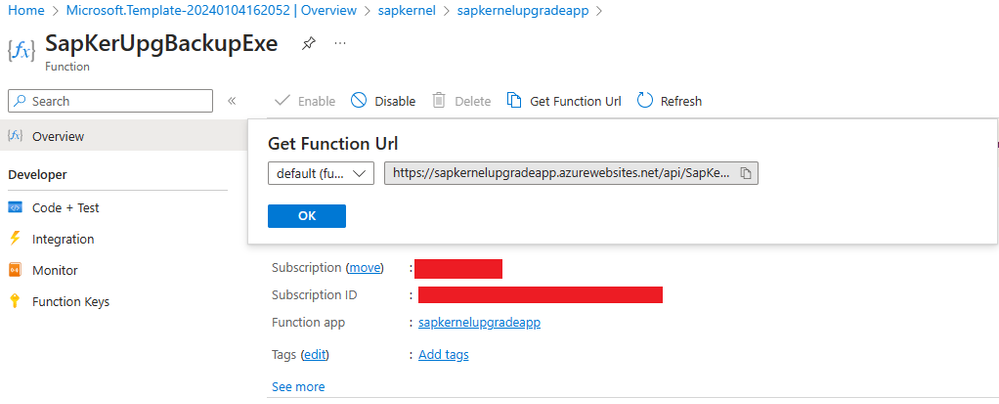The height and width of the screenshot is (404, 999).
Task: Click the function fx icon beside the title
Action: 22,50
